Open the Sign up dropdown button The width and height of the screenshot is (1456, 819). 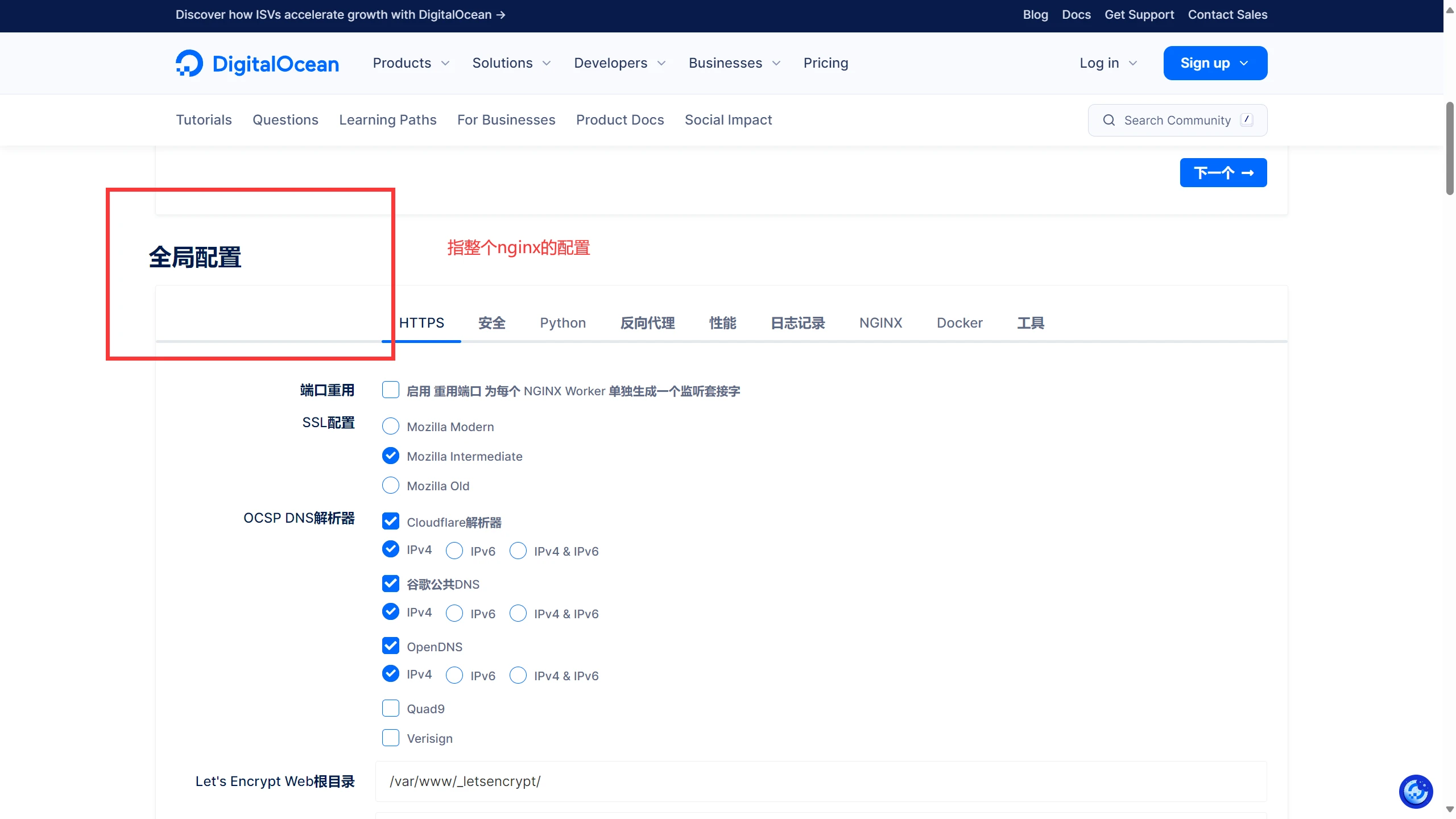1215,63
